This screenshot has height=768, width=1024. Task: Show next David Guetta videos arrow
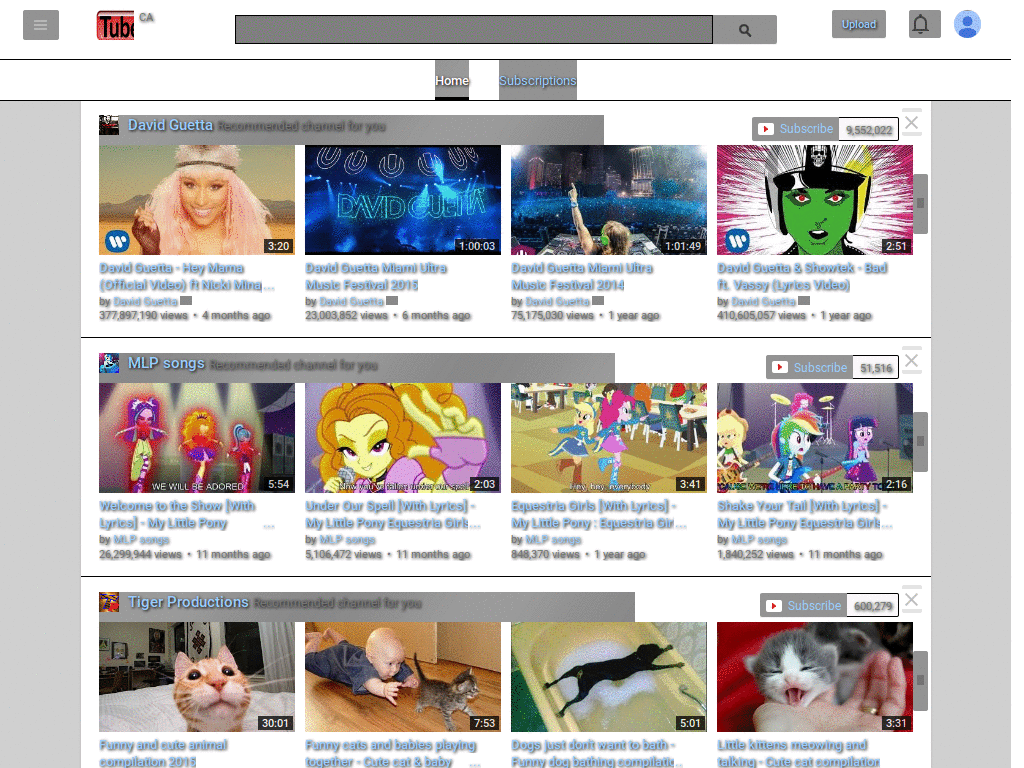pyautogui.click(x=920, y=204)
